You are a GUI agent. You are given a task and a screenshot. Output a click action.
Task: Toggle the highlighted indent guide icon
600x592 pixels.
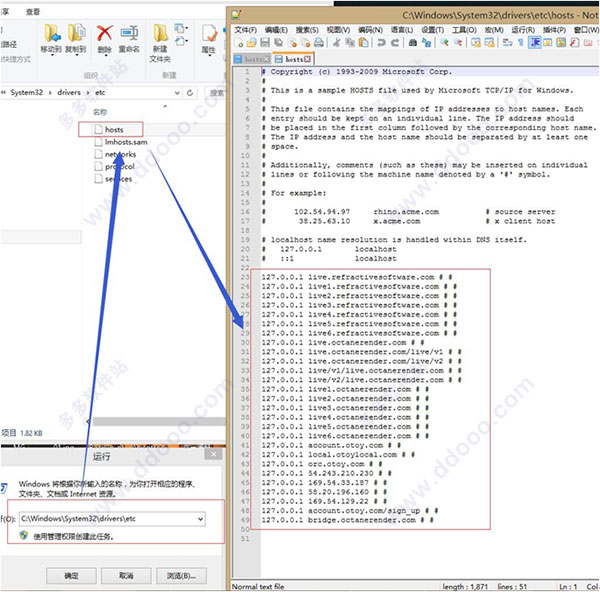[x=535, y=43]
